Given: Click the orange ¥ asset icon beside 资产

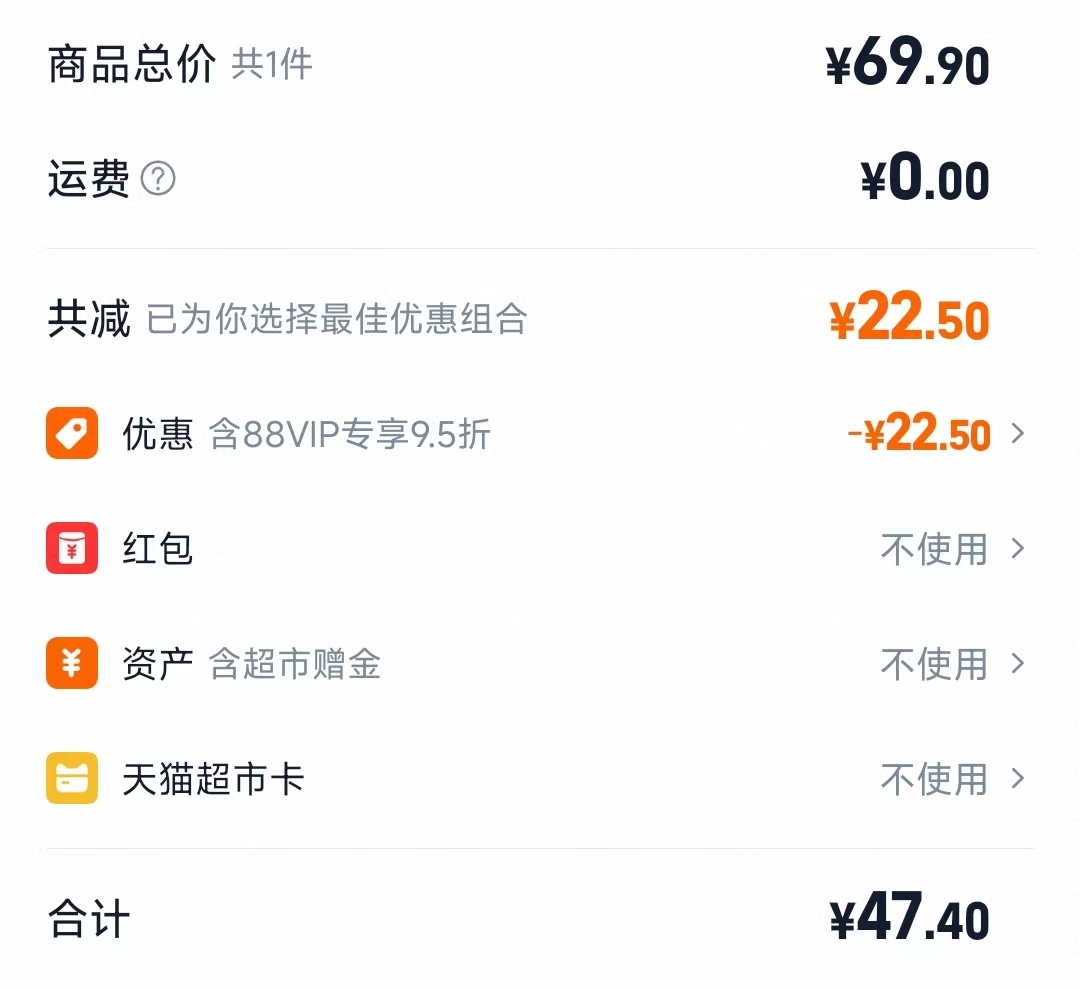Looking at the screenshot, I should (x=70, y=663).
